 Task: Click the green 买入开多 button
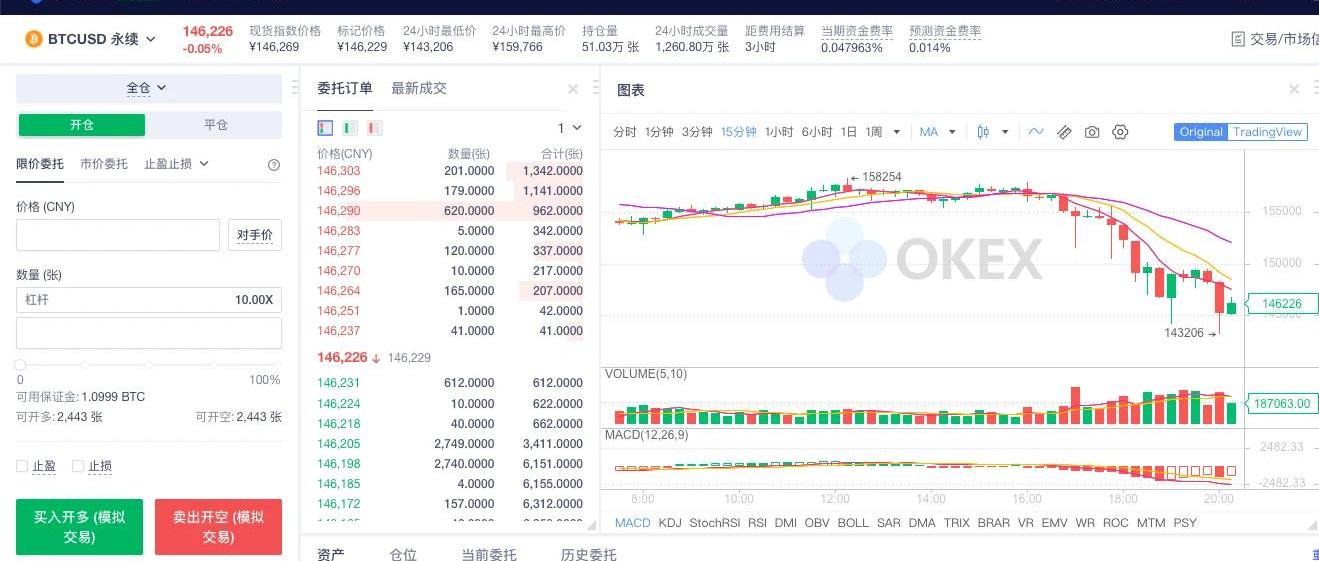pos(79,527)
